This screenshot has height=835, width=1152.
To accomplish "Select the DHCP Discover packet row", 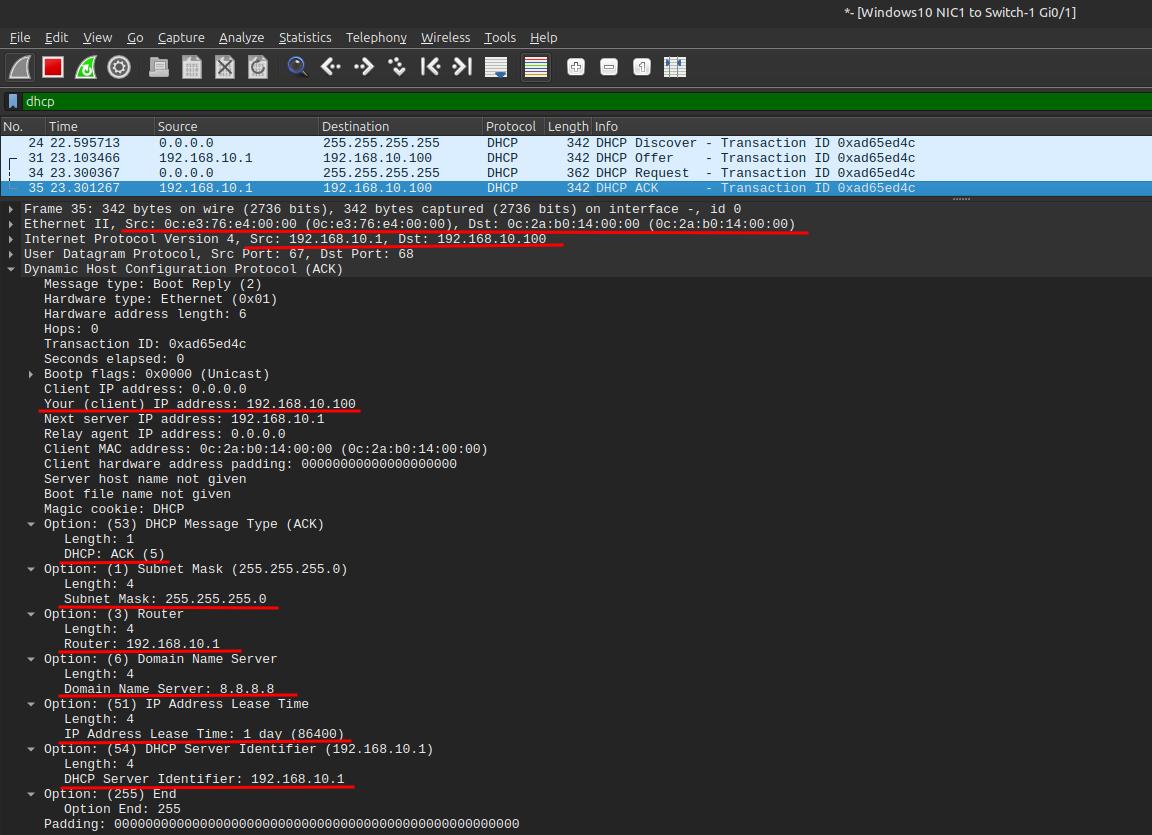I will click(x=400, y=143).
